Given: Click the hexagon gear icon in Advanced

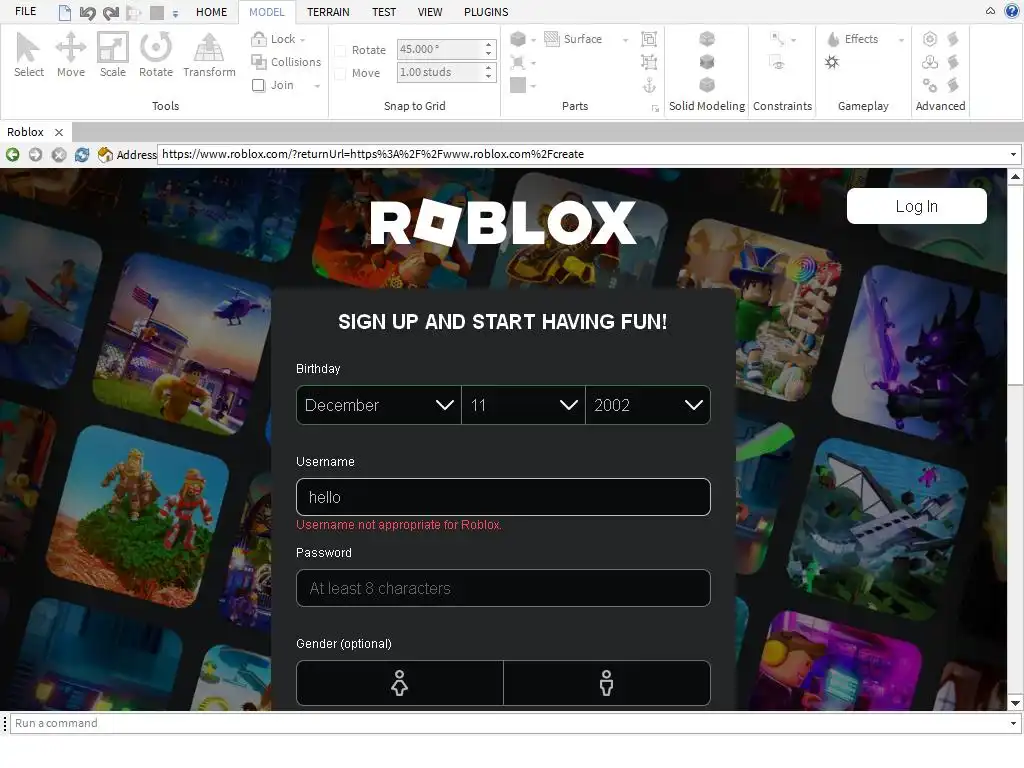Looking at the screenshot, I should click(x=930, y=39).
